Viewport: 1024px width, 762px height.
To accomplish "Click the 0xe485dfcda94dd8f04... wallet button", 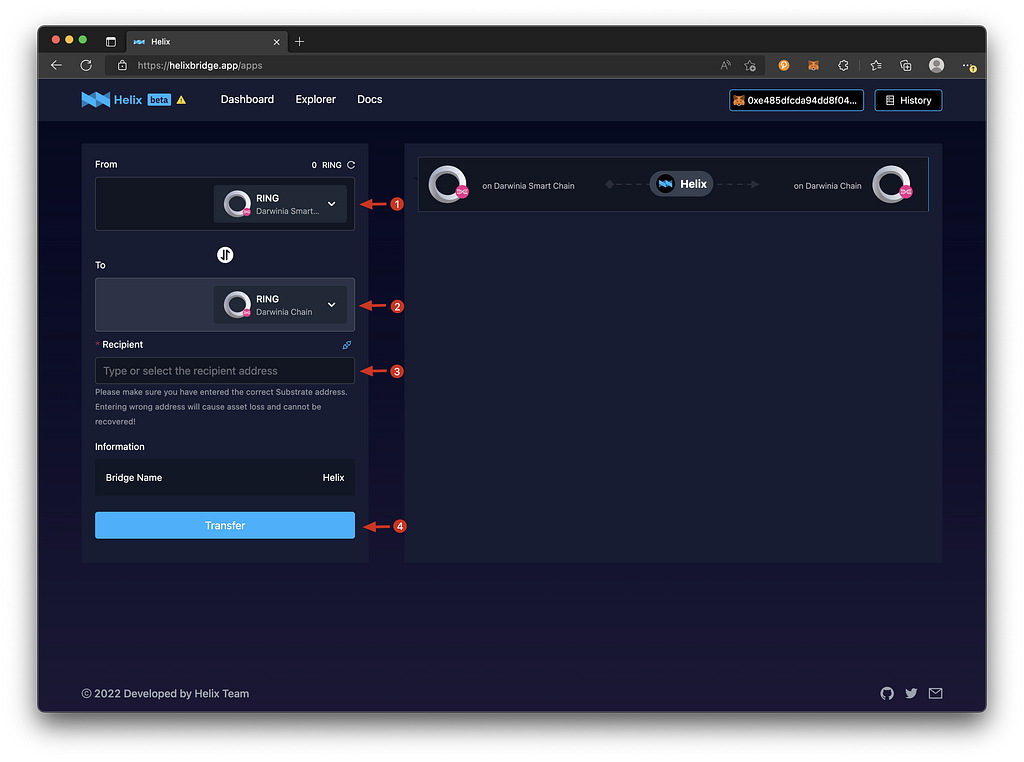I will pyautogui.click(x=796, y=101).
